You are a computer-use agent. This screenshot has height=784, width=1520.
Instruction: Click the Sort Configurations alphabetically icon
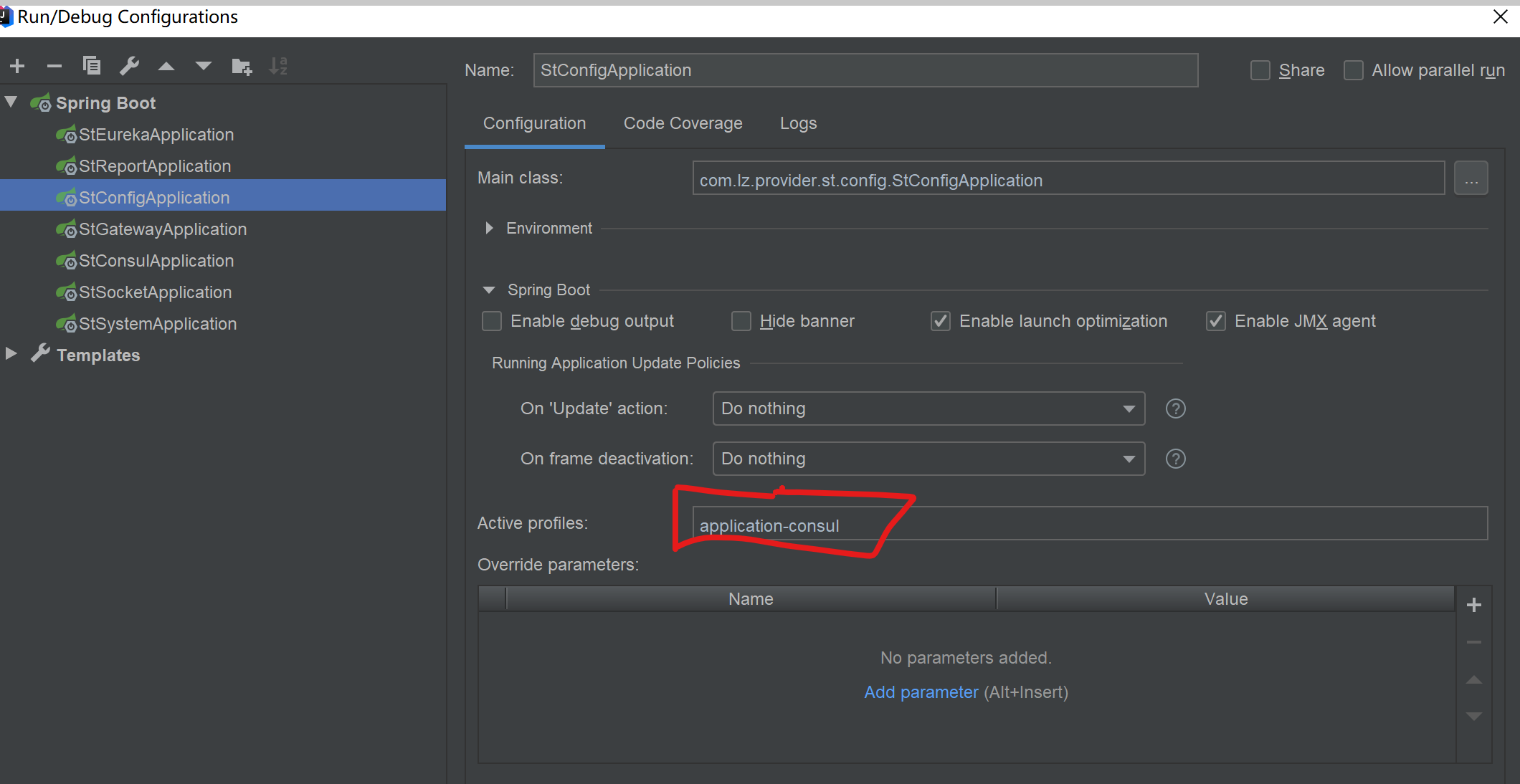278,67
